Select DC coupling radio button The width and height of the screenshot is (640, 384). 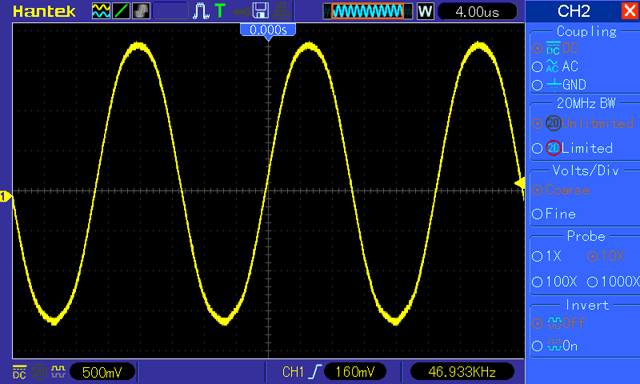pos(537,49)
